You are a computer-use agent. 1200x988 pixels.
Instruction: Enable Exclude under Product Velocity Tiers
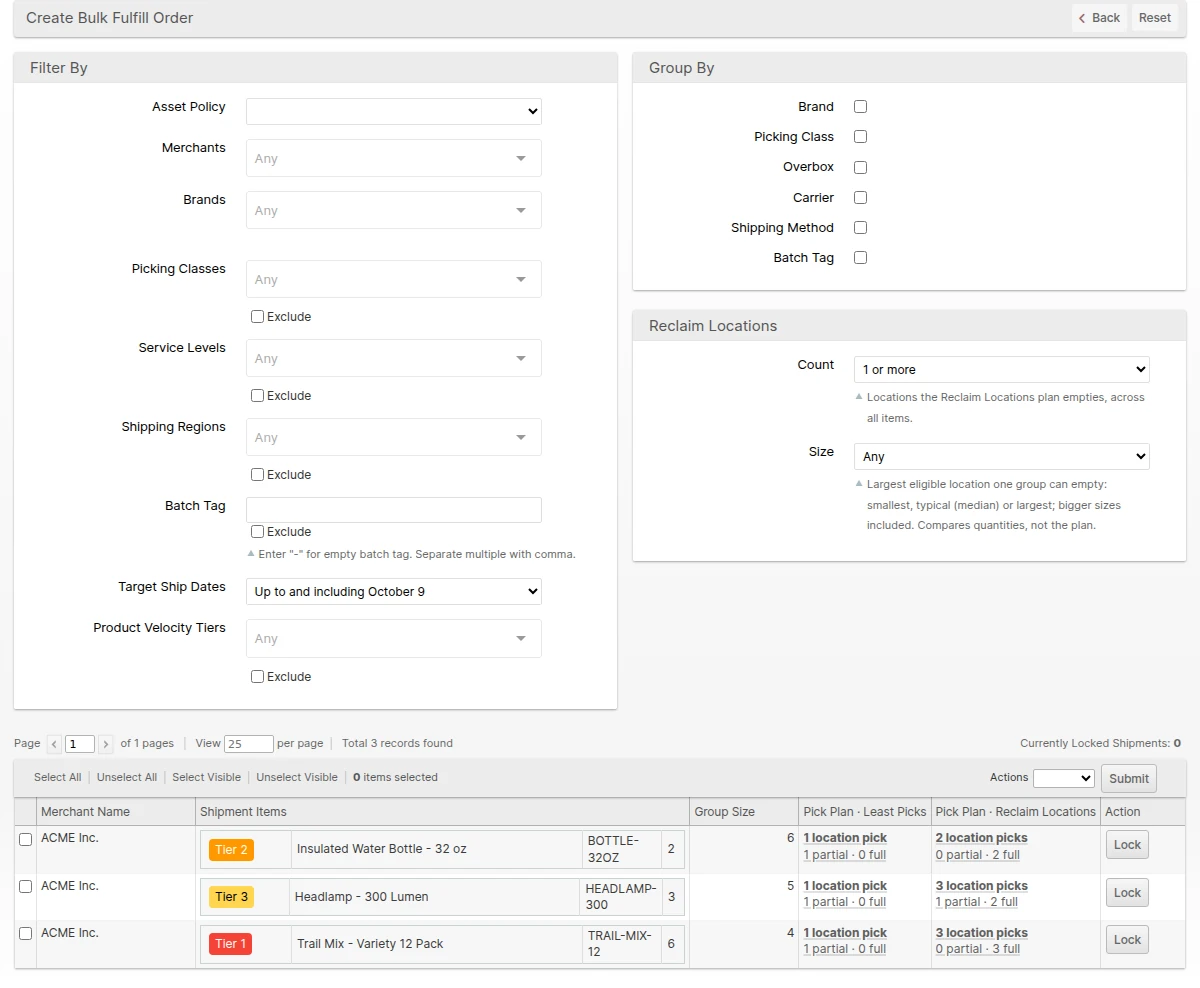click(x=257, y=676)
